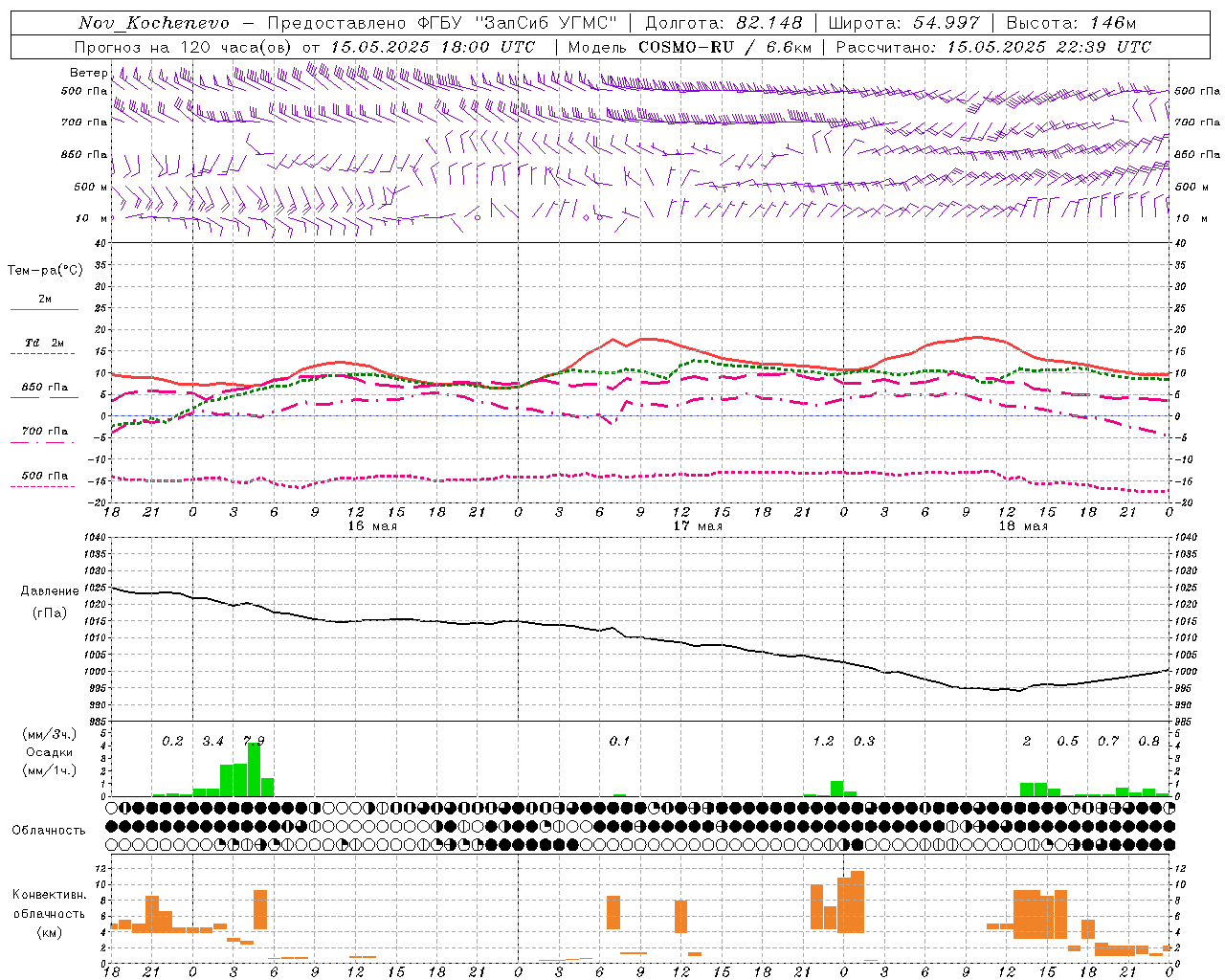Select the Осадки precipitation label
The image size is (1225, 980).
pyautogui.click(x=50, y=752)
